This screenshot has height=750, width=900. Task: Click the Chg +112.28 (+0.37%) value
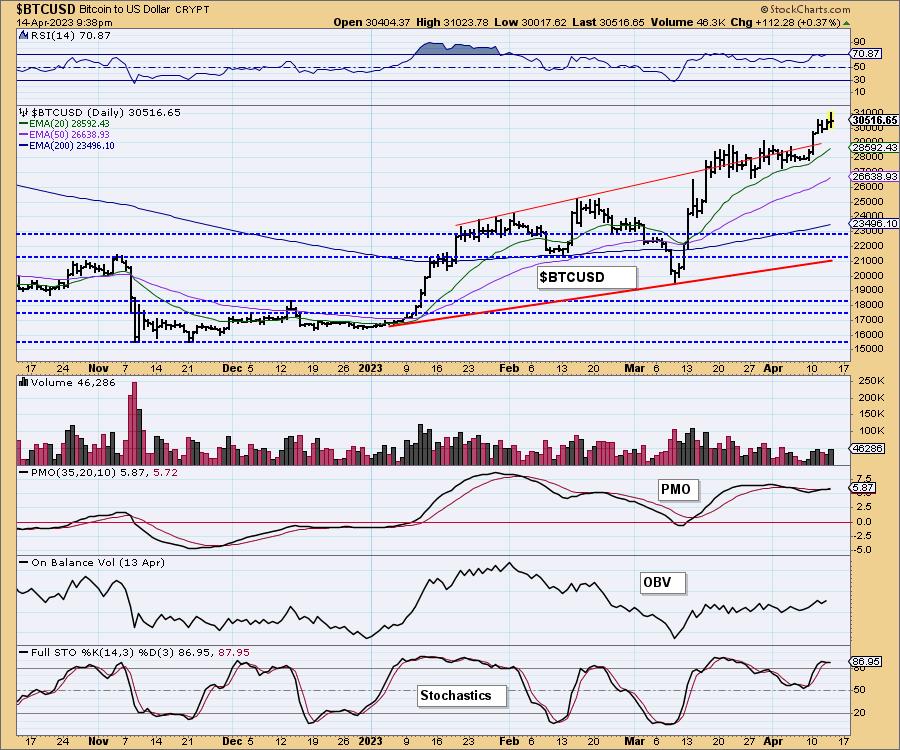(x=785, y=22)
